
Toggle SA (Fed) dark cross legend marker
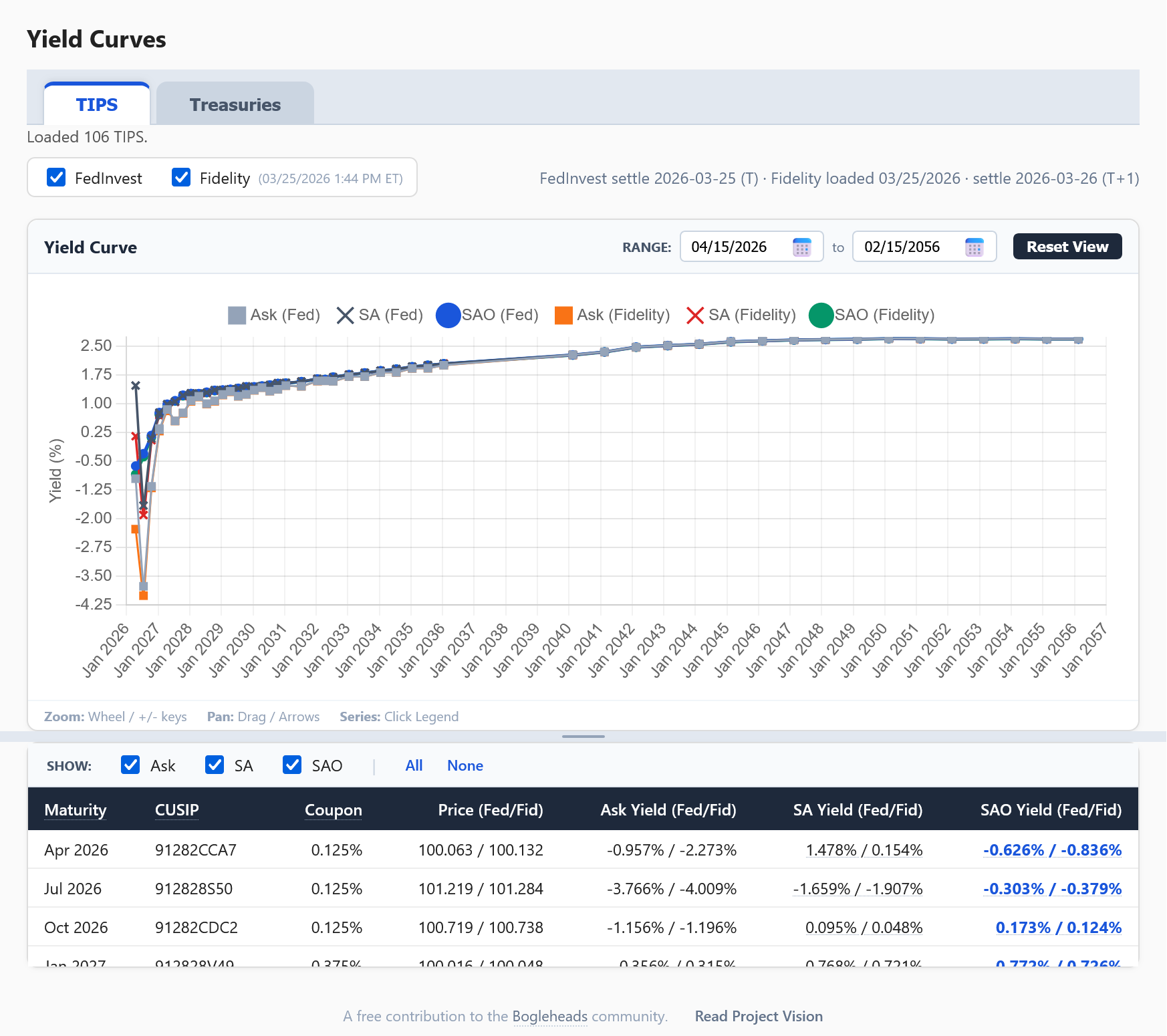[x=345, y=315]
